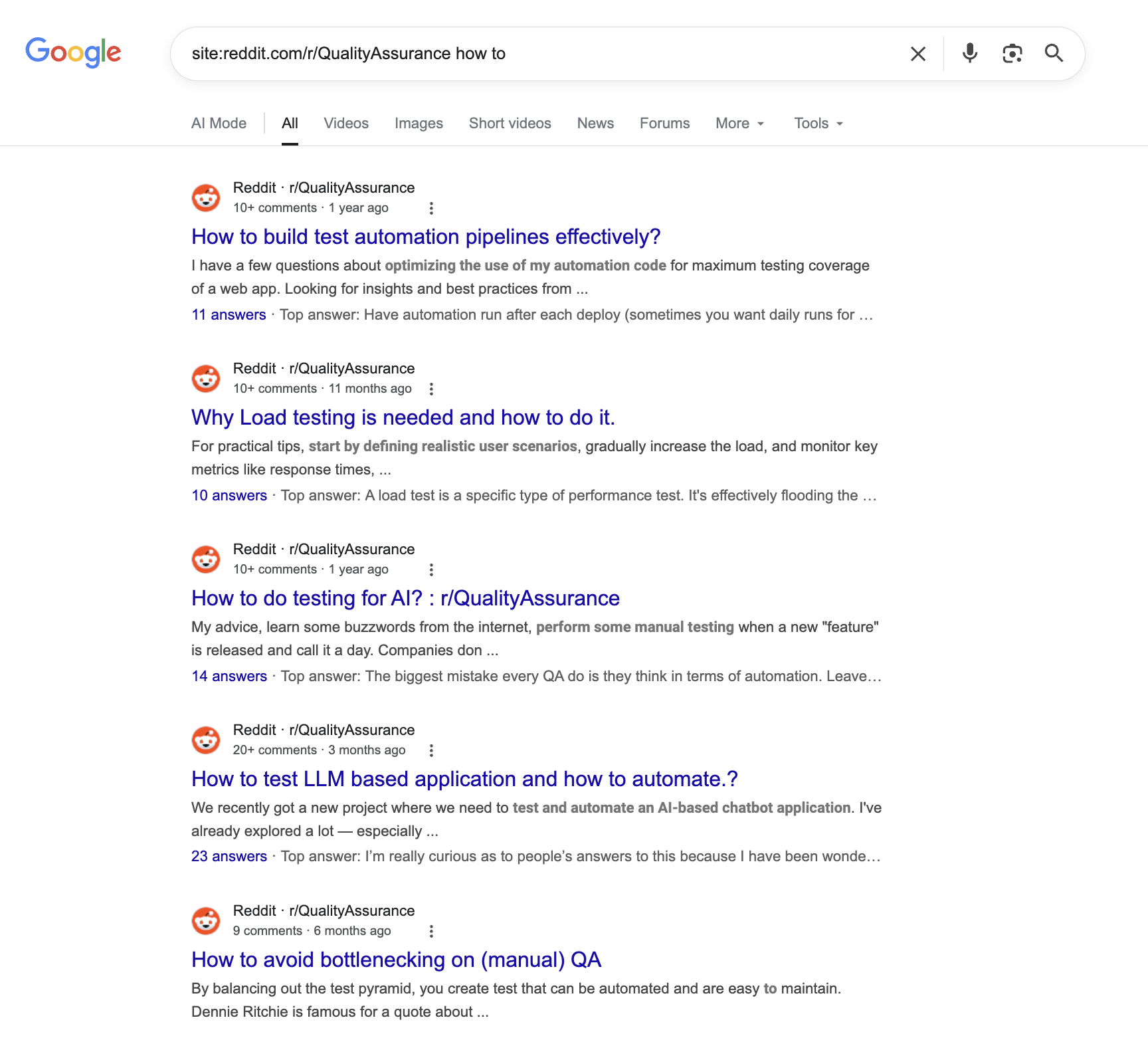Open three-dot menu for LLM based application result
Screen dimensions: 1148x1046
pyautogui.click(x=431, y=750)
